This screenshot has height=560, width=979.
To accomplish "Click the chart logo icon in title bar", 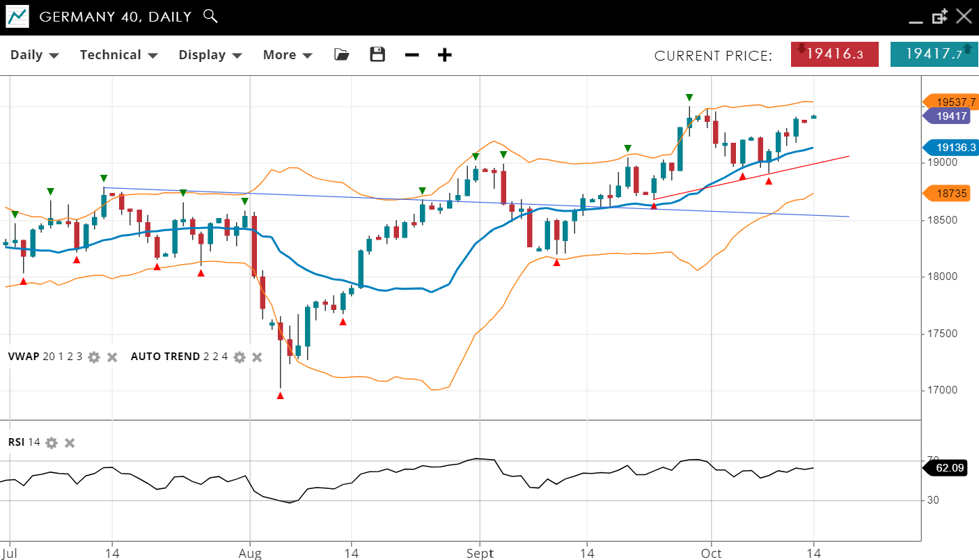I will [x=17, y=16].
